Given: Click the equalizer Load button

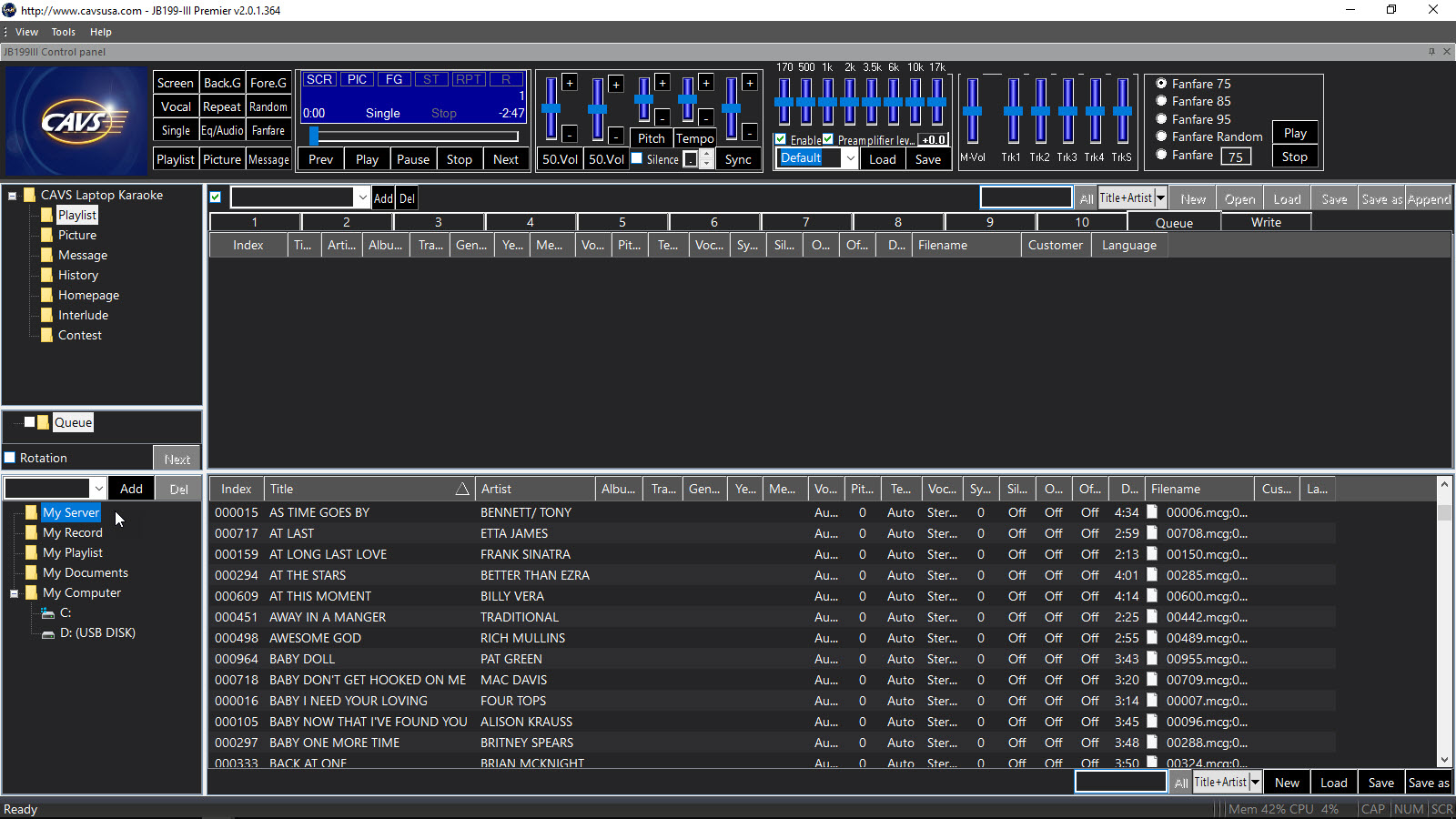Looking at the screenshot, I should 883,159.
